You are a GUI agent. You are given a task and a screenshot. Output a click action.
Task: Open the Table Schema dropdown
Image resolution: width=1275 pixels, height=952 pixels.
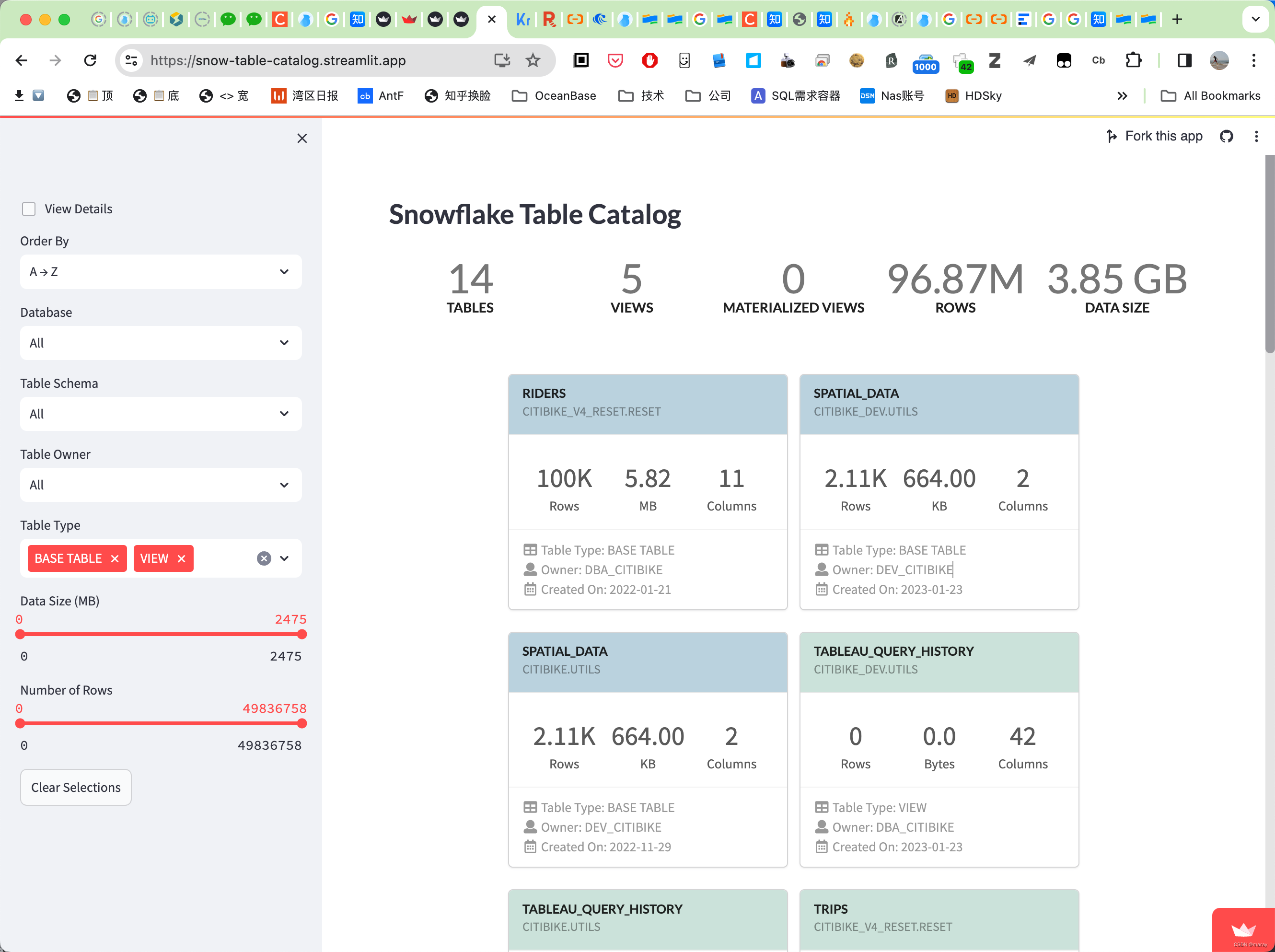point(160,413)
